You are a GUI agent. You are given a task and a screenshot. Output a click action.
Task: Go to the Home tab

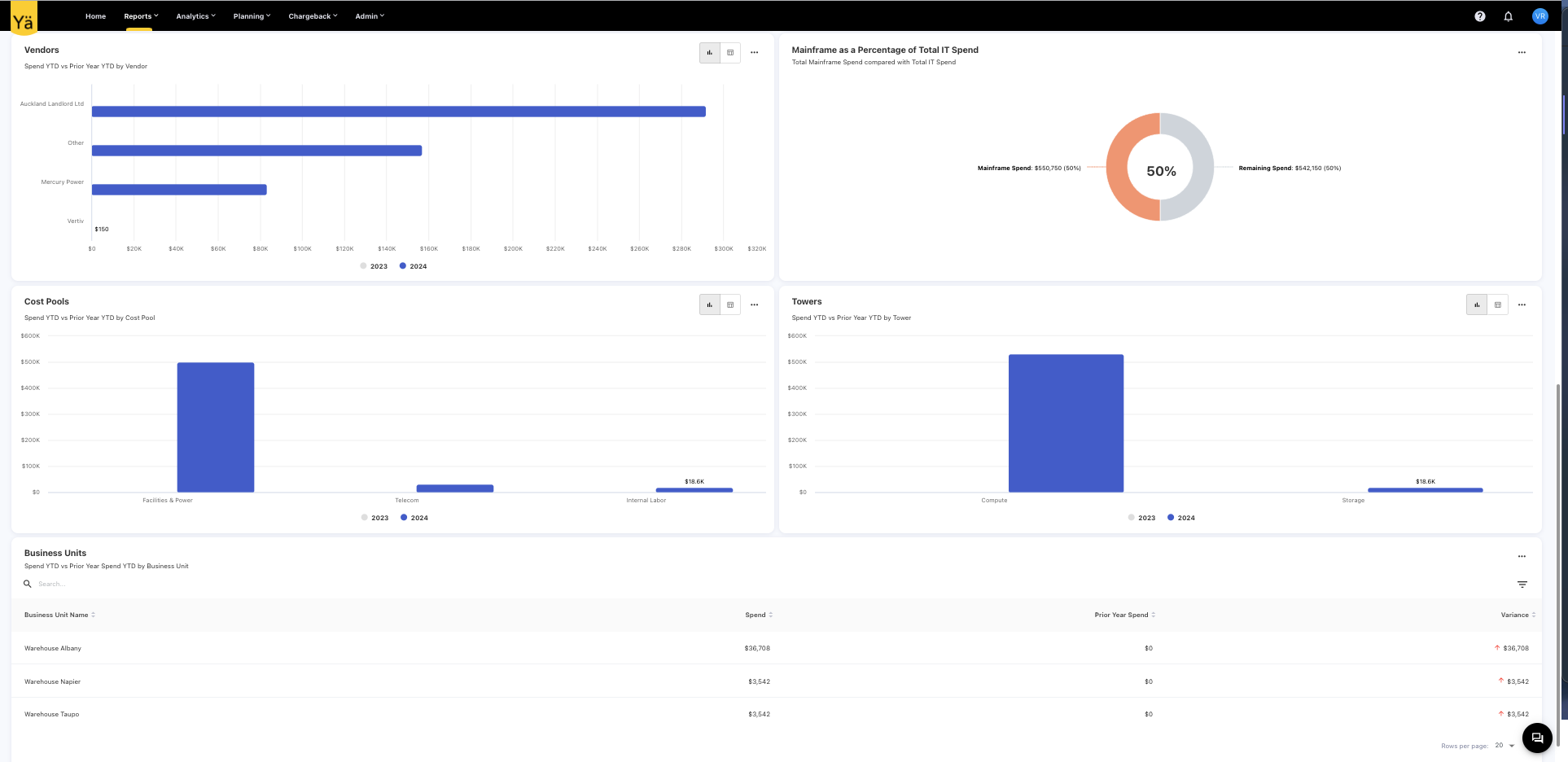click(95, 16)
